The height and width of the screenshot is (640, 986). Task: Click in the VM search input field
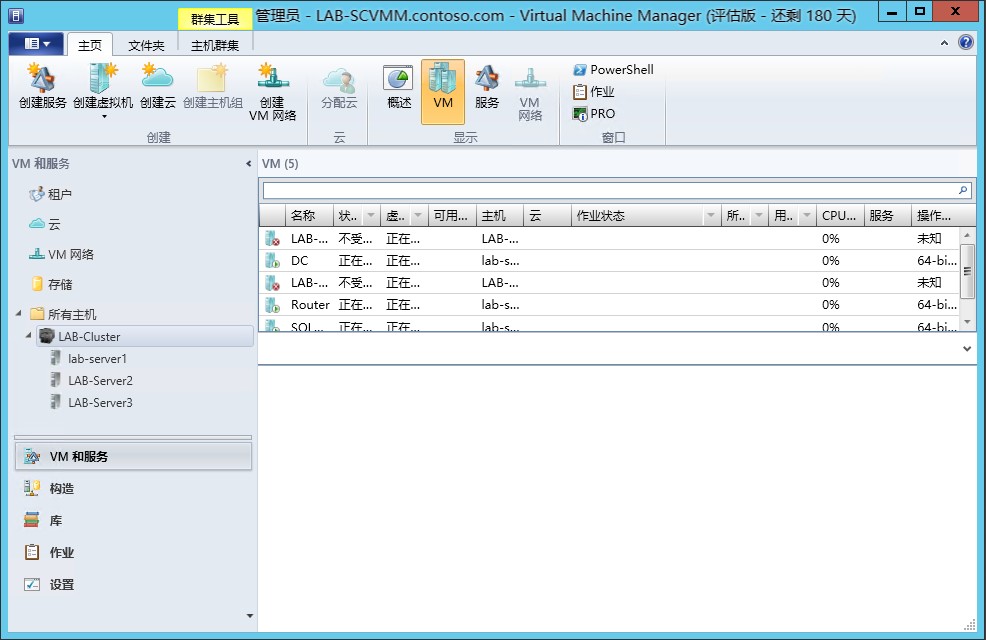[x=610, y=190]
